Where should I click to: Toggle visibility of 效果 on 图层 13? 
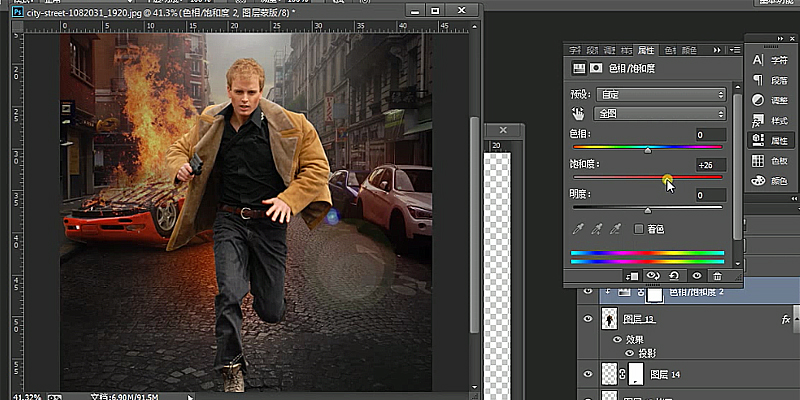tap(617, 339)
